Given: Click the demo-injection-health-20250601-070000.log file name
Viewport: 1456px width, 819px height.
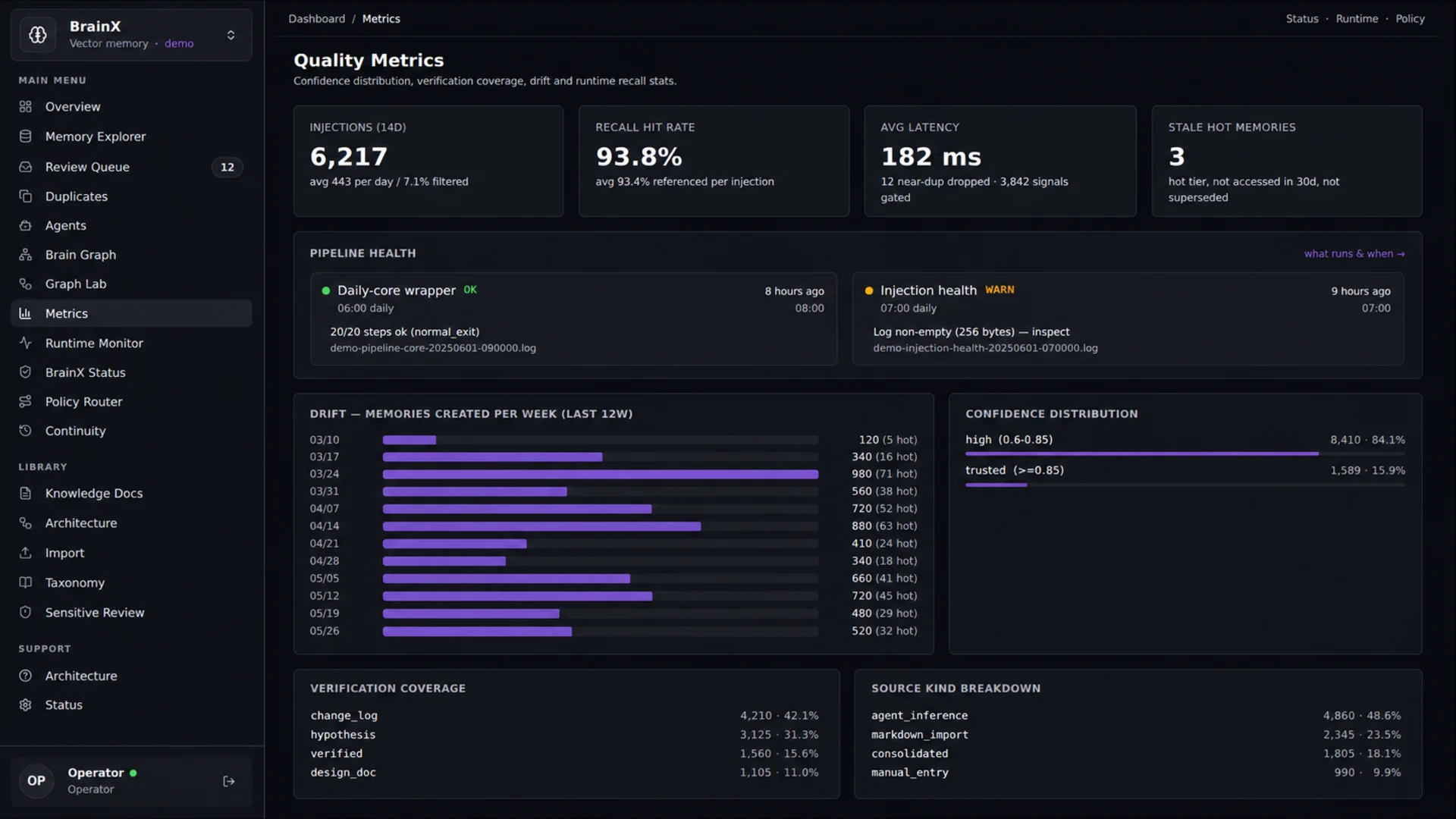Looking at the screenshot, I should click(x=985, y=348).
